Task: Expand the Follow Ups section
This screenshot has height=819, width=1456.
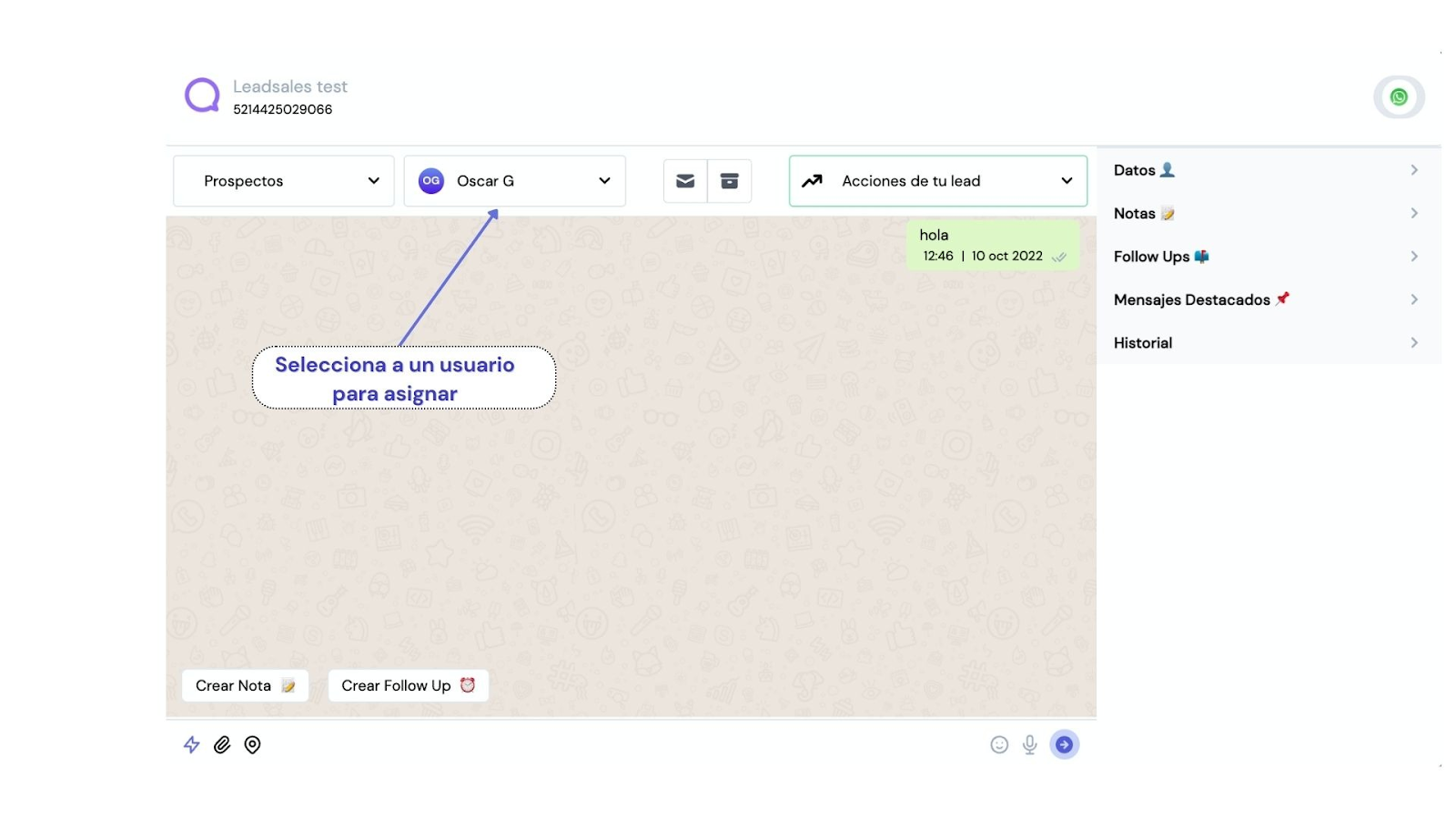Action: click(1269, 257)
